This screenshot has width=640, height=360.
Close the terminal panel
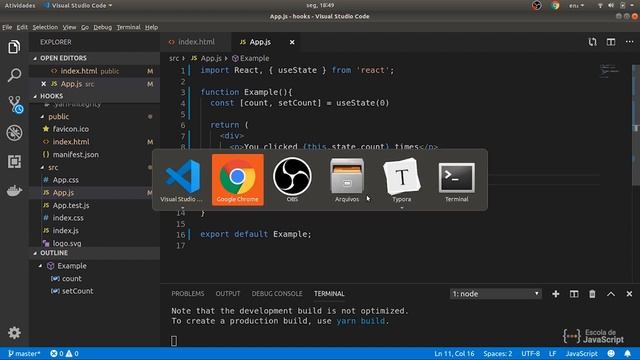click(629, 294)
